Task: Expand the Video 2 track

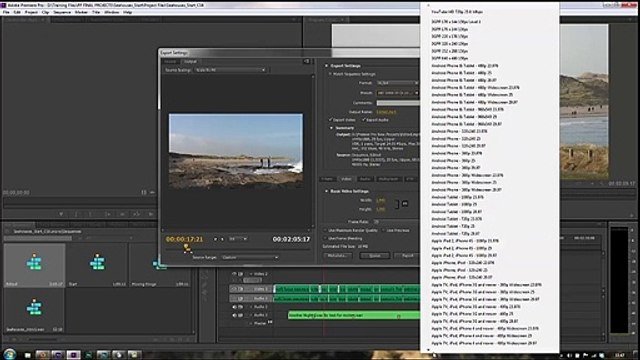Action: [x=251, y=274]
